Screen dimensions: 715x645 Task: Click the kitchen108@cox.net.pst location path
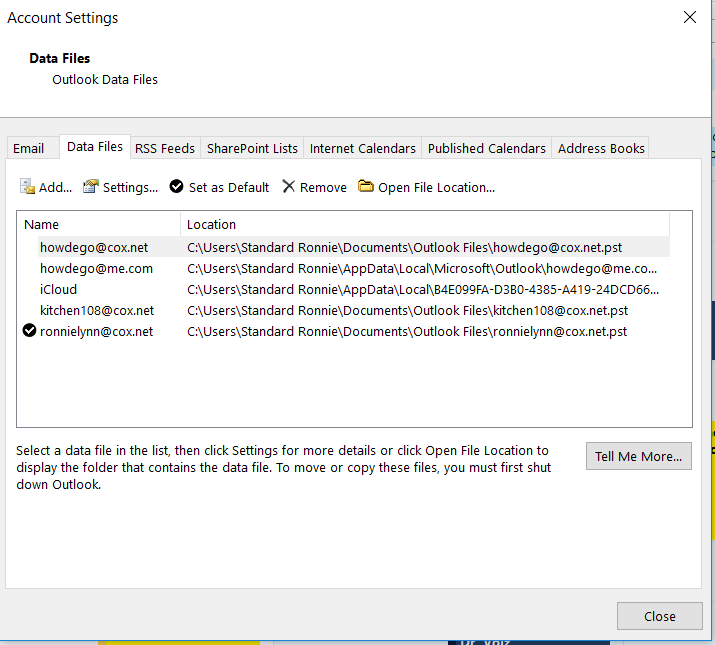coord(407,310)
